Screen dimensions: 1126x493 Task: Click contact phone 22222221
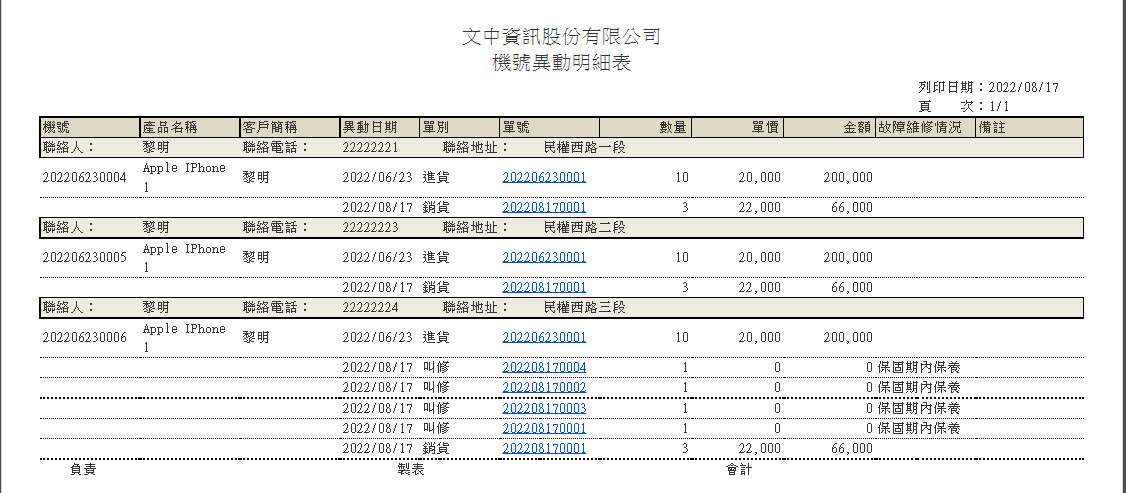(x=370, y=148)
